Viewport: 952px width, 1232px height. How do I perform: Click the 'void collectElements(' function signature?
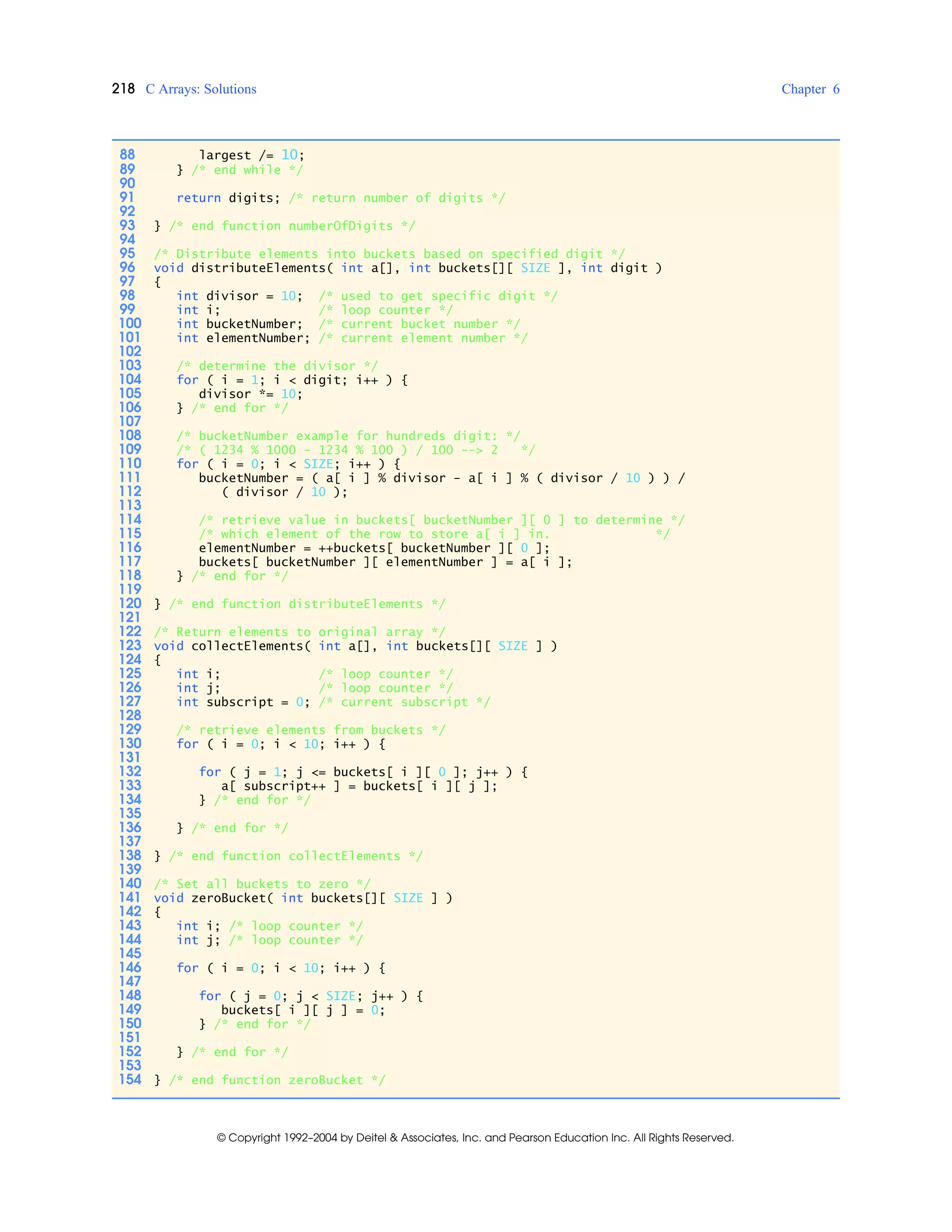355,646
